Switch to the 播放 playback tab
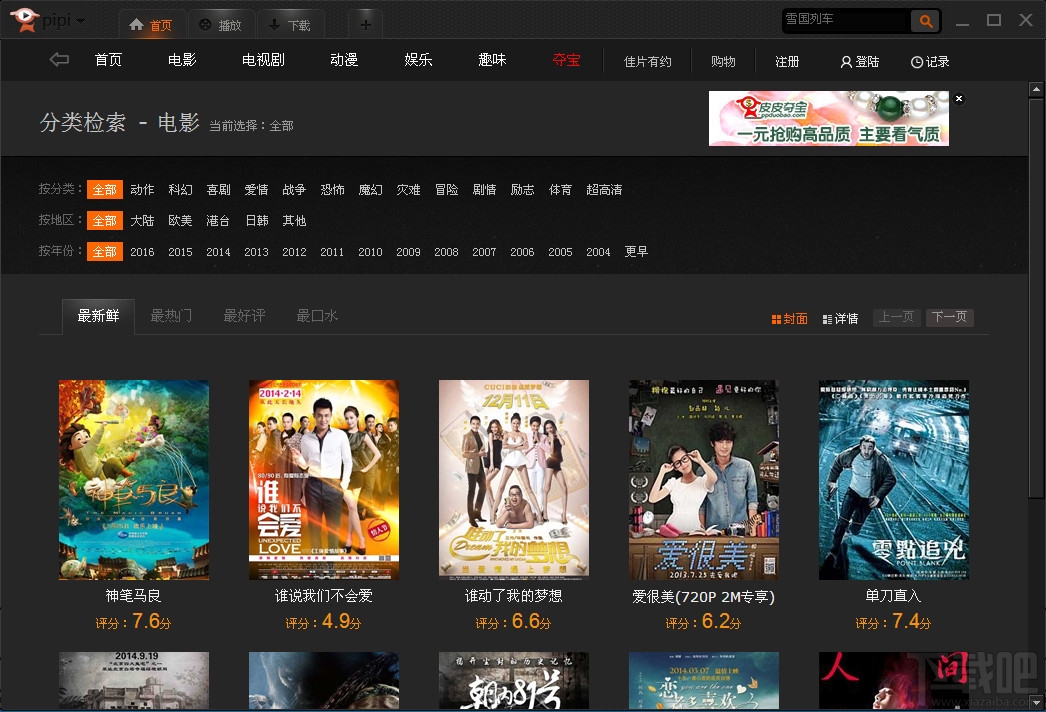The height and width of the screenshot is (712, 1046). pos(221,25)
